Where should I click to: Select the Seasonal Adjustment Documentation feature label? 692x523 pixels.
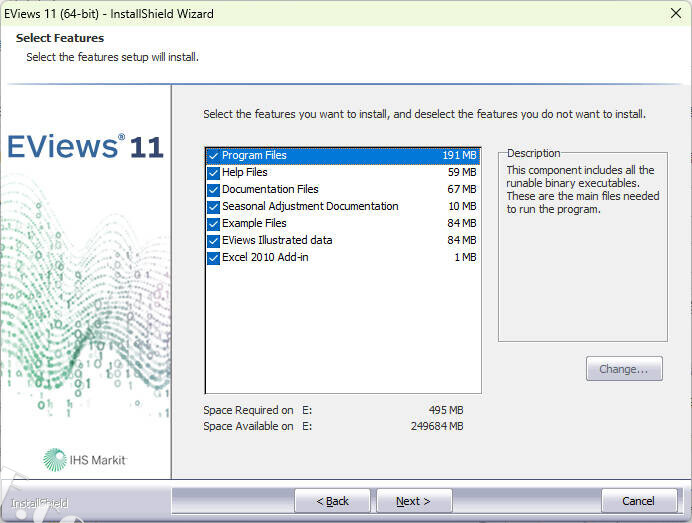(x=310, y=207)
